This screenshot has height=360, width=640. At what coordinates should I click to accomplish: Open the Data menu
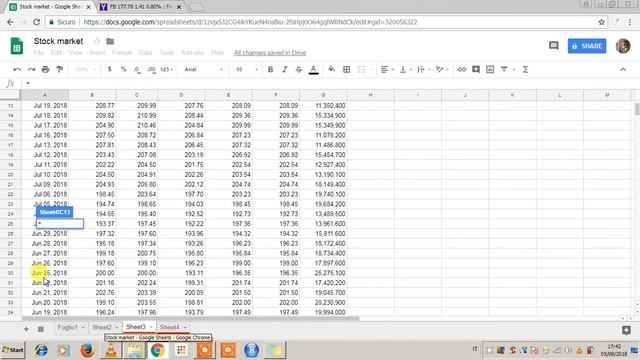click(x=145, y=53)
